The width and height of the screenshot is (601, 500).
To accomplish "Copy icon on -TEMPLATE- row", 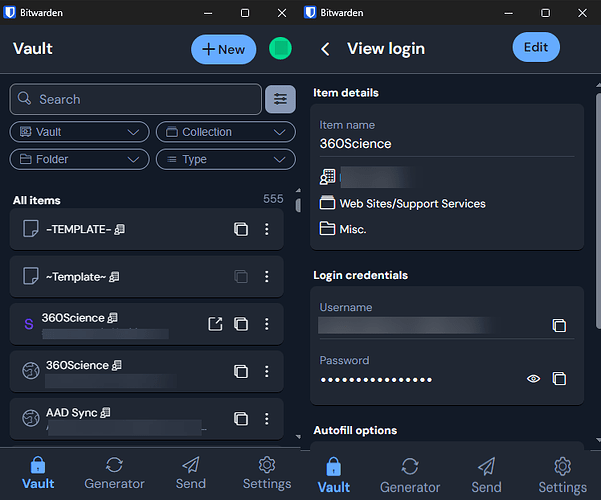I will click(241, 229).
